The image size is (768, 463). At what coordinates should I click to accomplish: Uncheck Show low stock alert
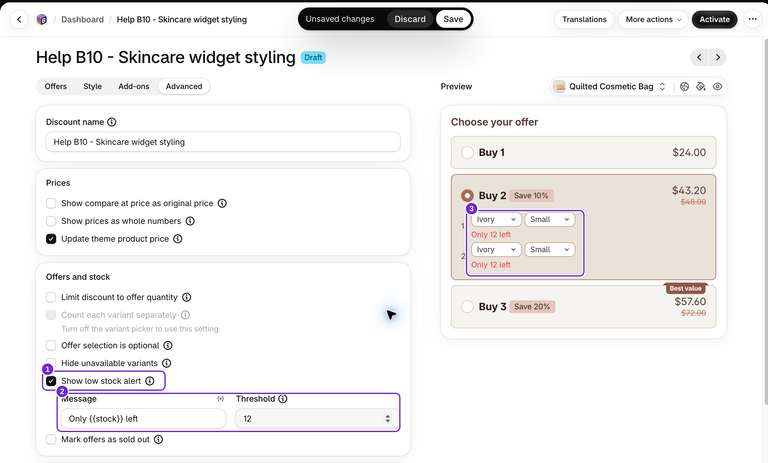[51, 381]
